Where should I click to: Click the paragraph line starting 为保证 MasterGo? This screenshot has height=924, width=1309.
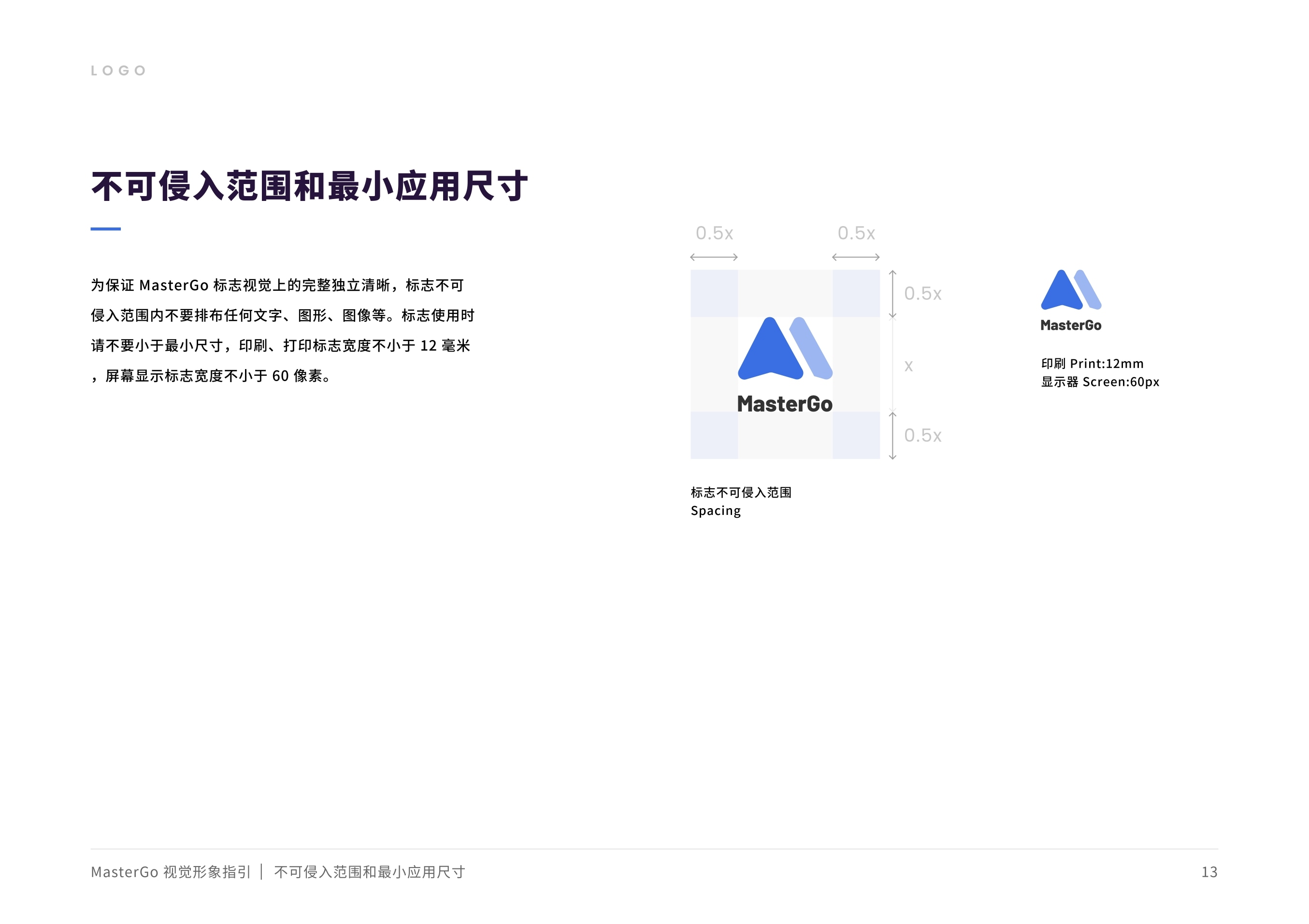click(x=278, y=285)
